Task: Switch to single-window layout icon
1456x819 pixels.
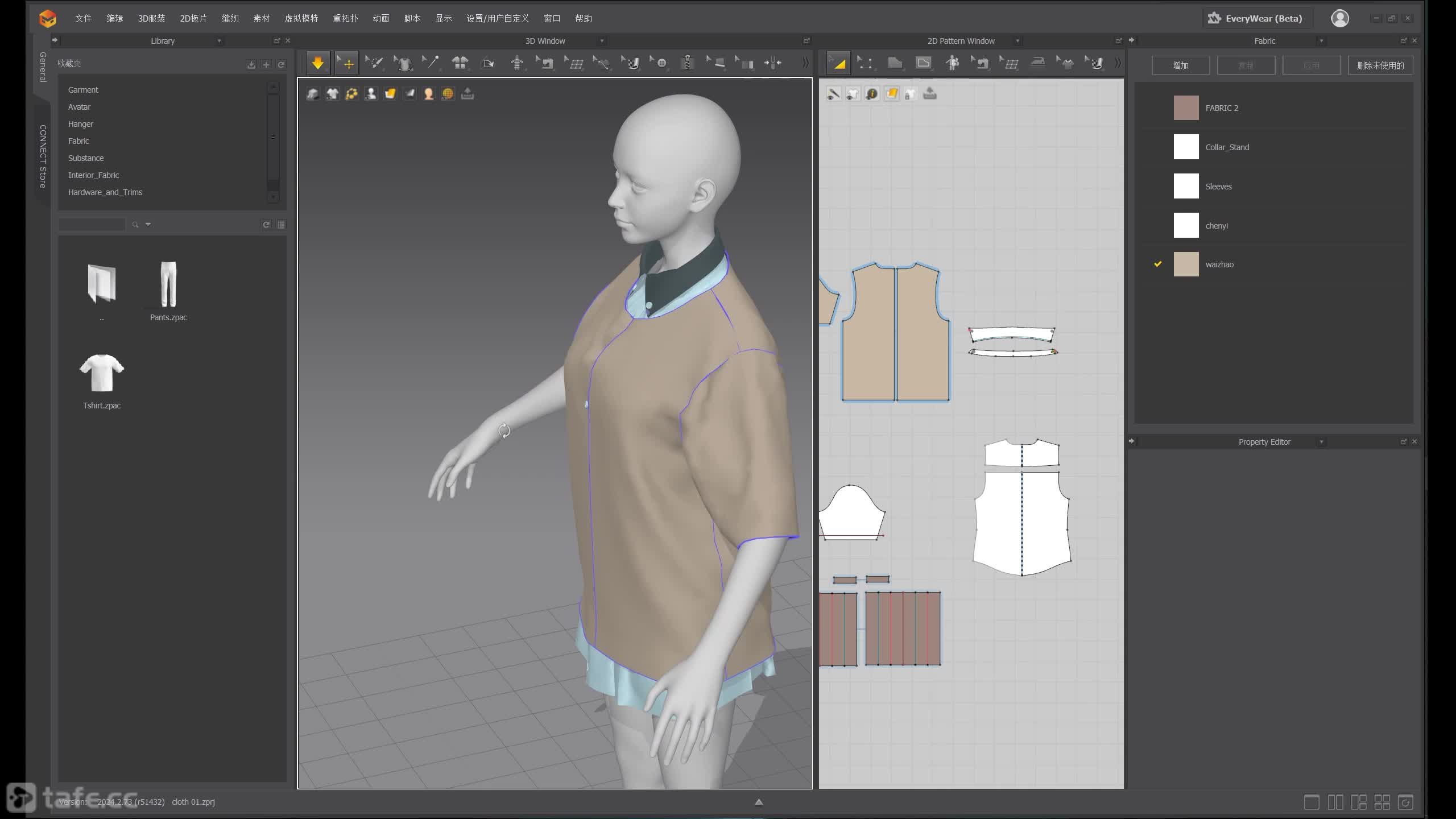Action: click(x=1312, y=803)
